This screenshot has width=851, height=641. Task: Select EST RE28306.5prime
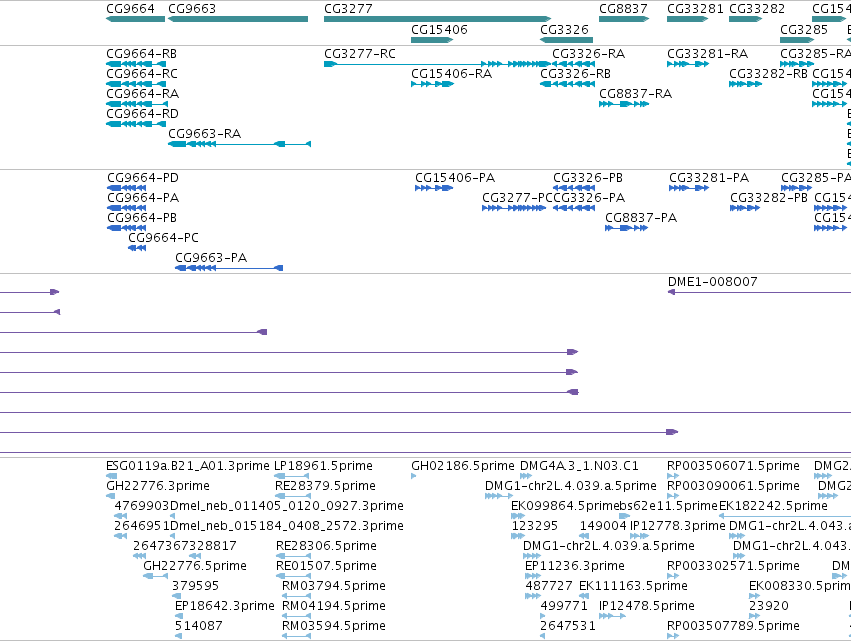tap(294, 556)
